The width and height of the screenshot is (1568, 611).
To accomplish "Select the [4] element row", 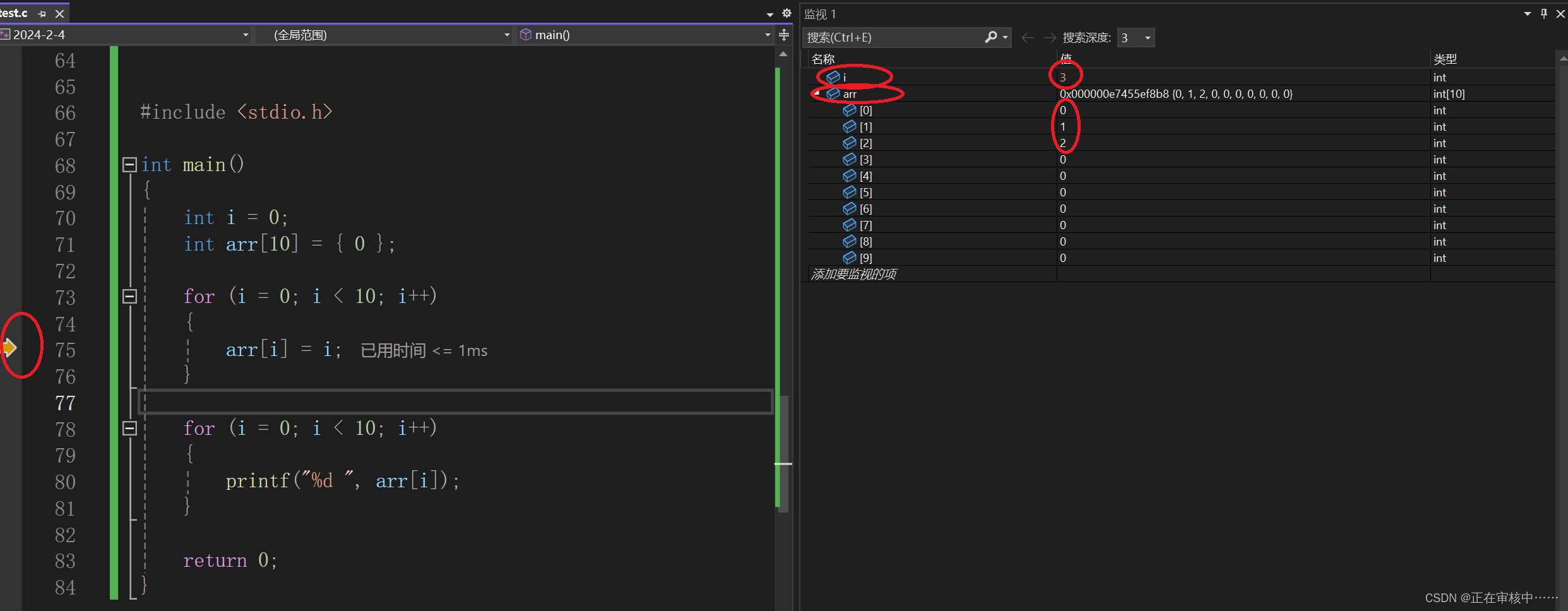I will [x=1182, y=175].
